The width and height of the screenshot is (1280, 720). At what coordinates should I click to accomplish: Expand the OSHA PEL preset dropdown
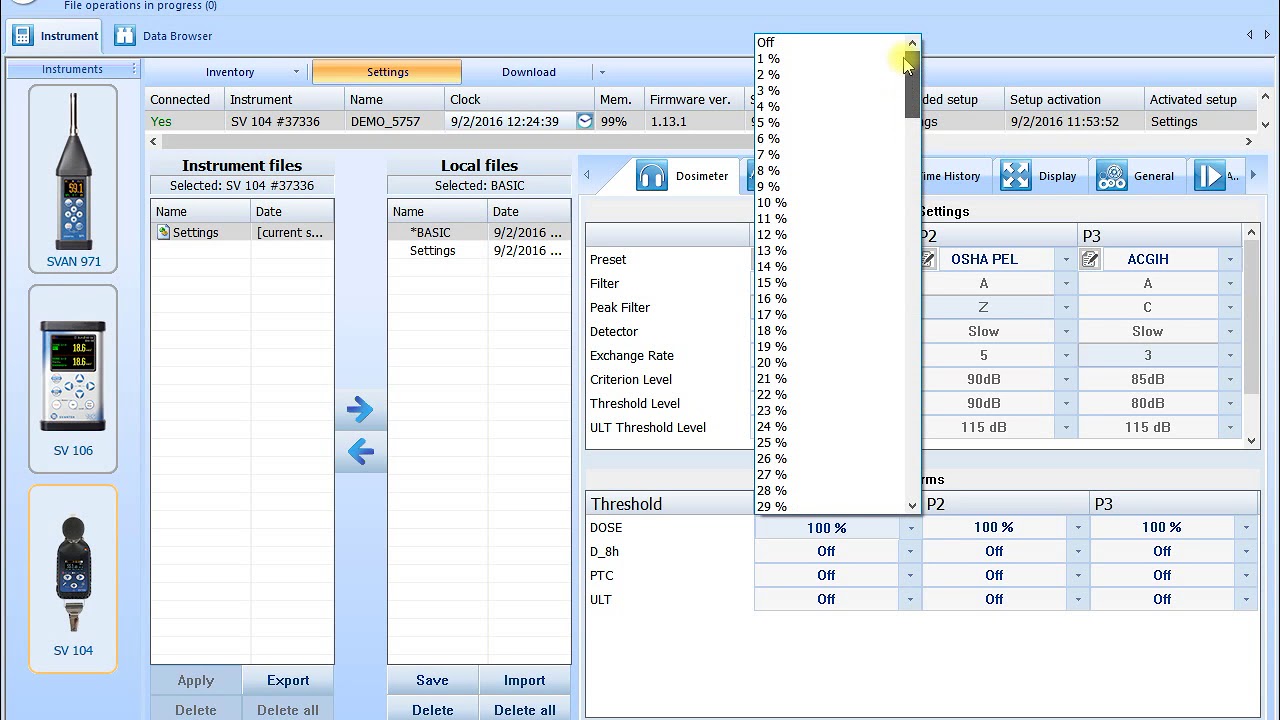[1066, 260]
